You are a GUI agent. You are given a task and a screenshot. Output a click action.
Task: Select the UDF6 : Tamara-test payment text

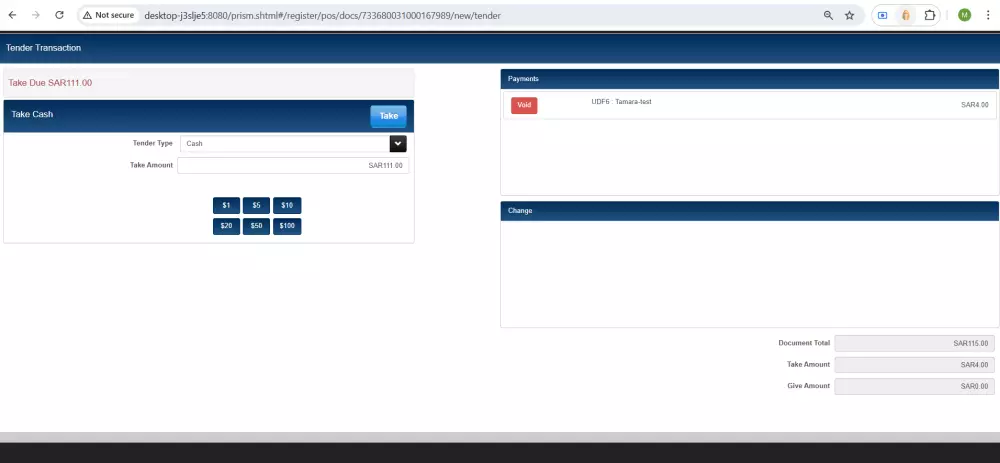[x=621, y=102]
